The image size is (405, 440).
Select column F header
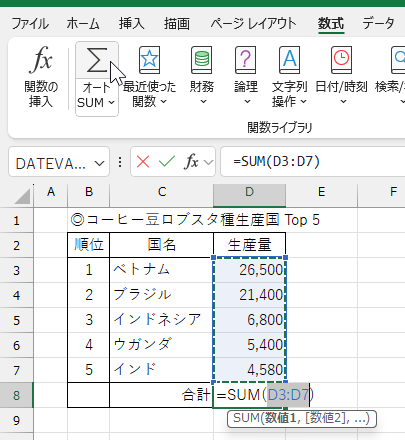pyautogui.click(x=382, y=195)
